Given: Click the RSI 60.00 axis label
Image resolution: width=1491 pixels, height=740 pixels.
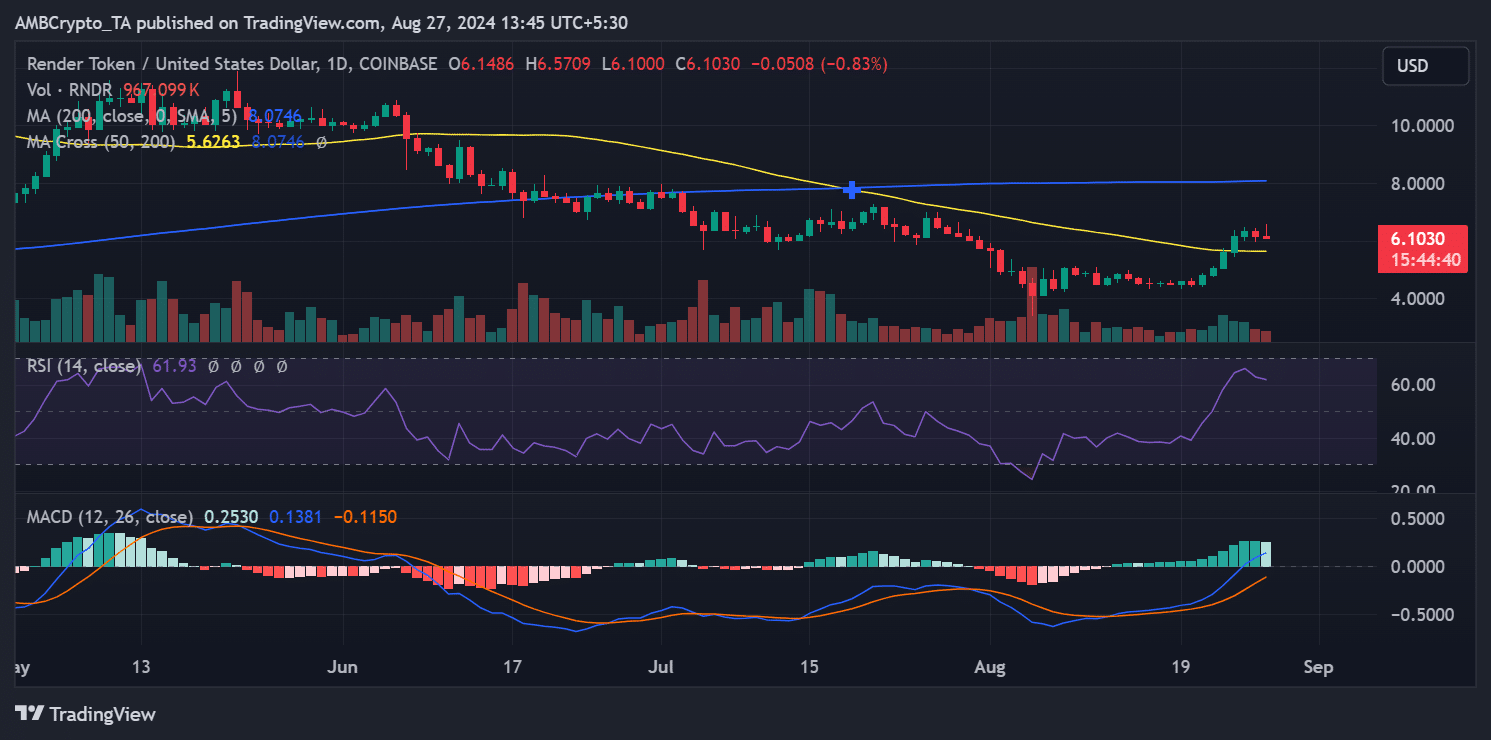Looking at the screenshot, I should [1415, 385].
